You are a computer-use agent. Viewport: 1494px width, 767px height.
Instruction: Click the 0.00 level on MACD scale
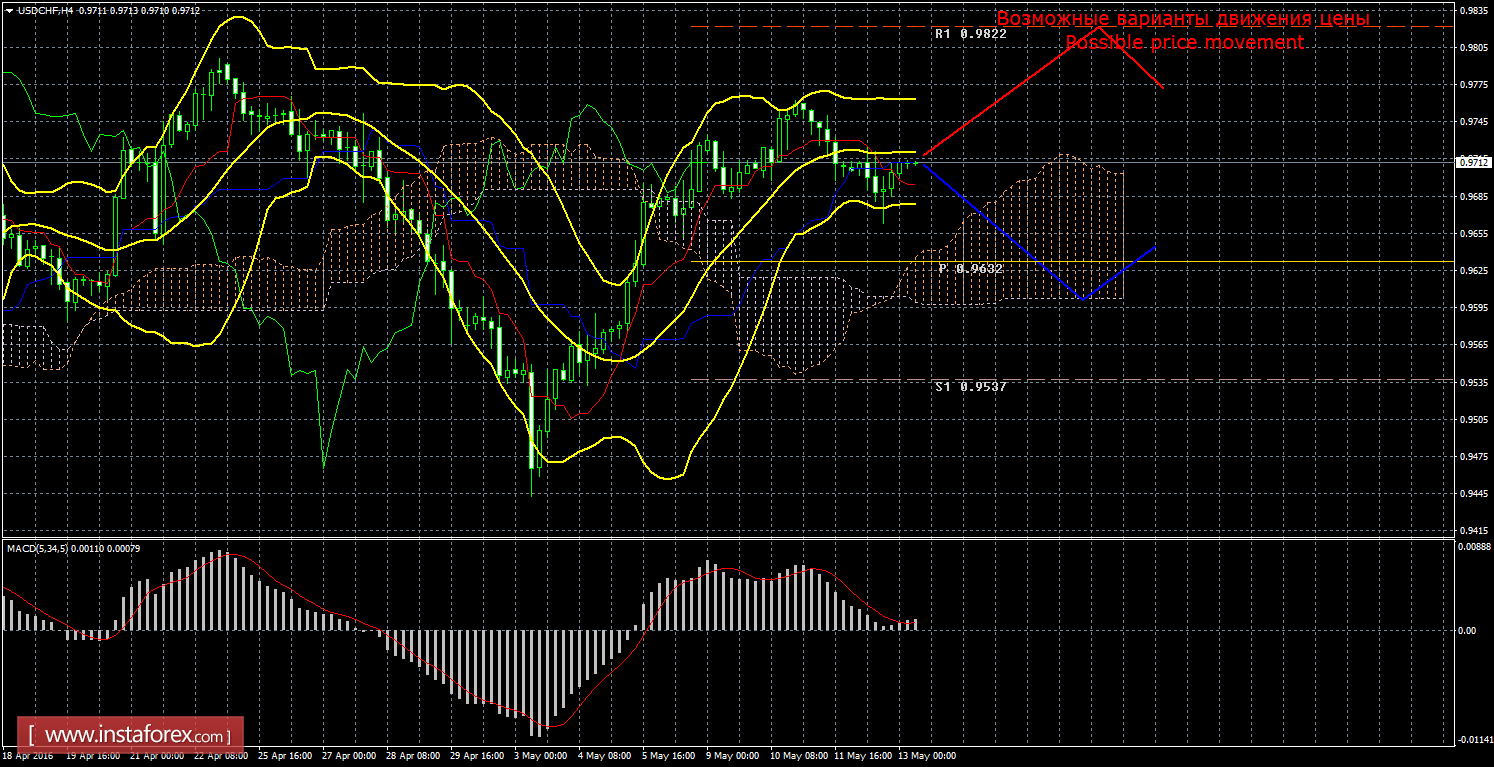tap(1466, 630)
